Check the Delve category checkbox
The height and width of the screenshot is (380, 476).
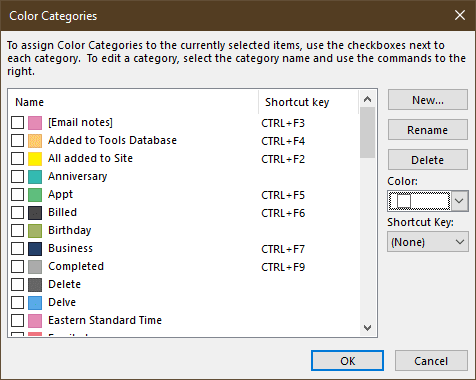coord(17,303)
